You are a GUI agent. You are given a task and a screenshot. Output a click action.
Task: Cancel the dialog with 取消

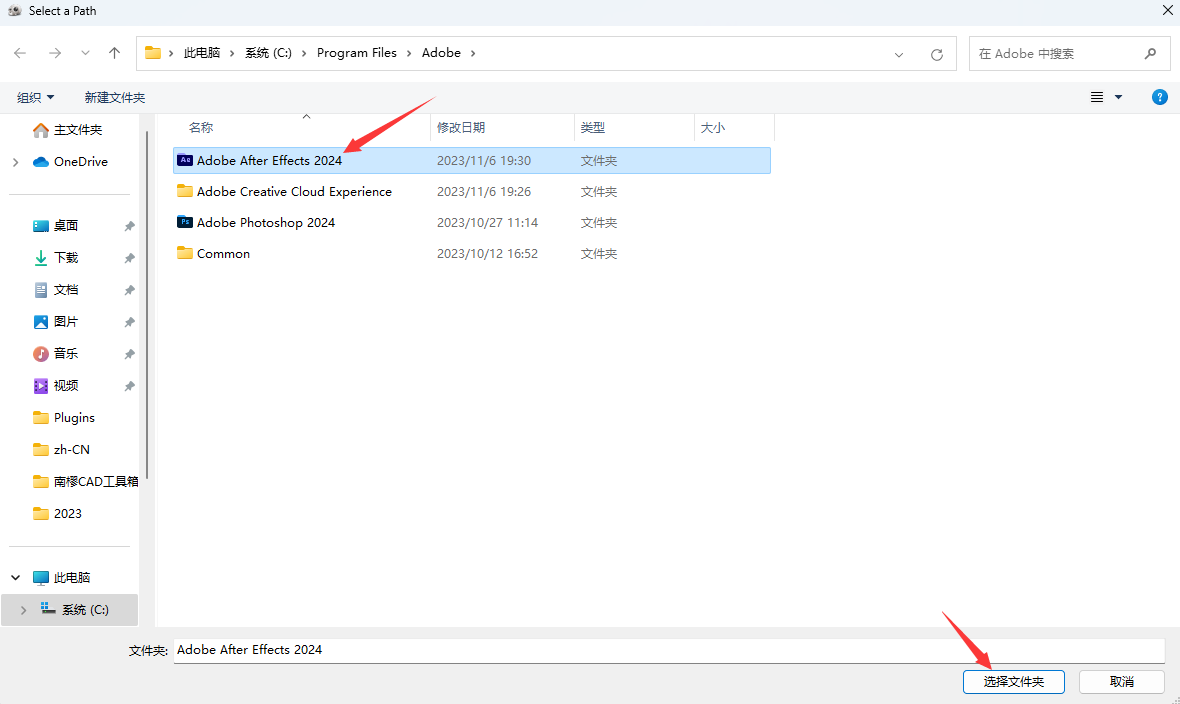[x=1121, y=681]
